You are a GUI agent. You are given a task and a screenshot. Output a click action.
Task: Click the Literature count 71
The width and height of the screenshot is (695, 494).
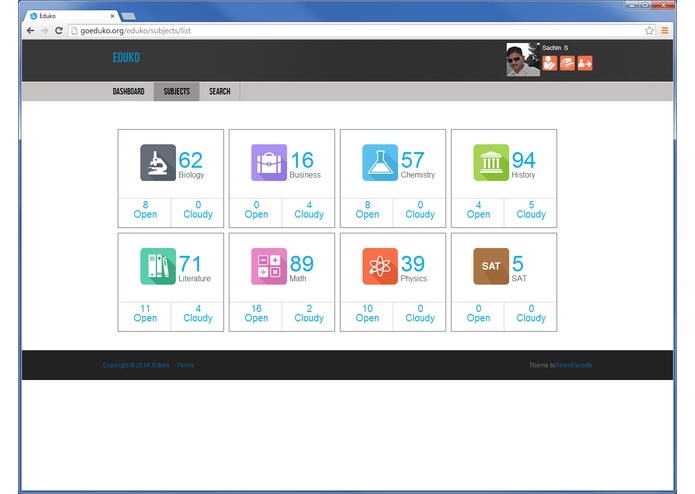(x=190, y=264)
